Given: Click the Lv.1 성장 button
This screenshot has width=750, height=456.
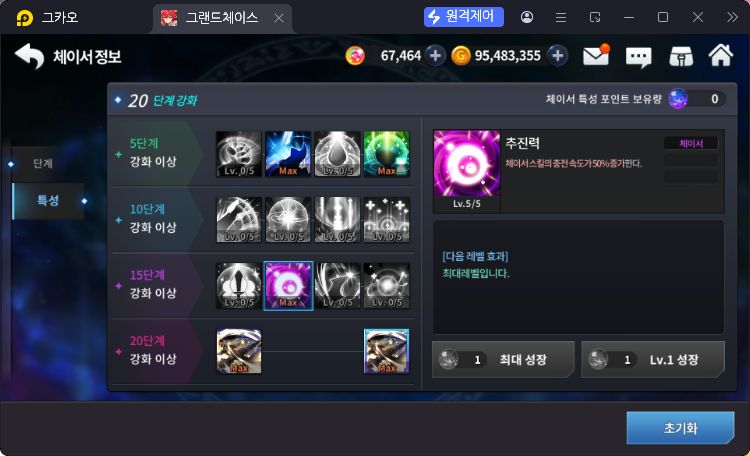Looking at the screenshot, I should point(653,359).
